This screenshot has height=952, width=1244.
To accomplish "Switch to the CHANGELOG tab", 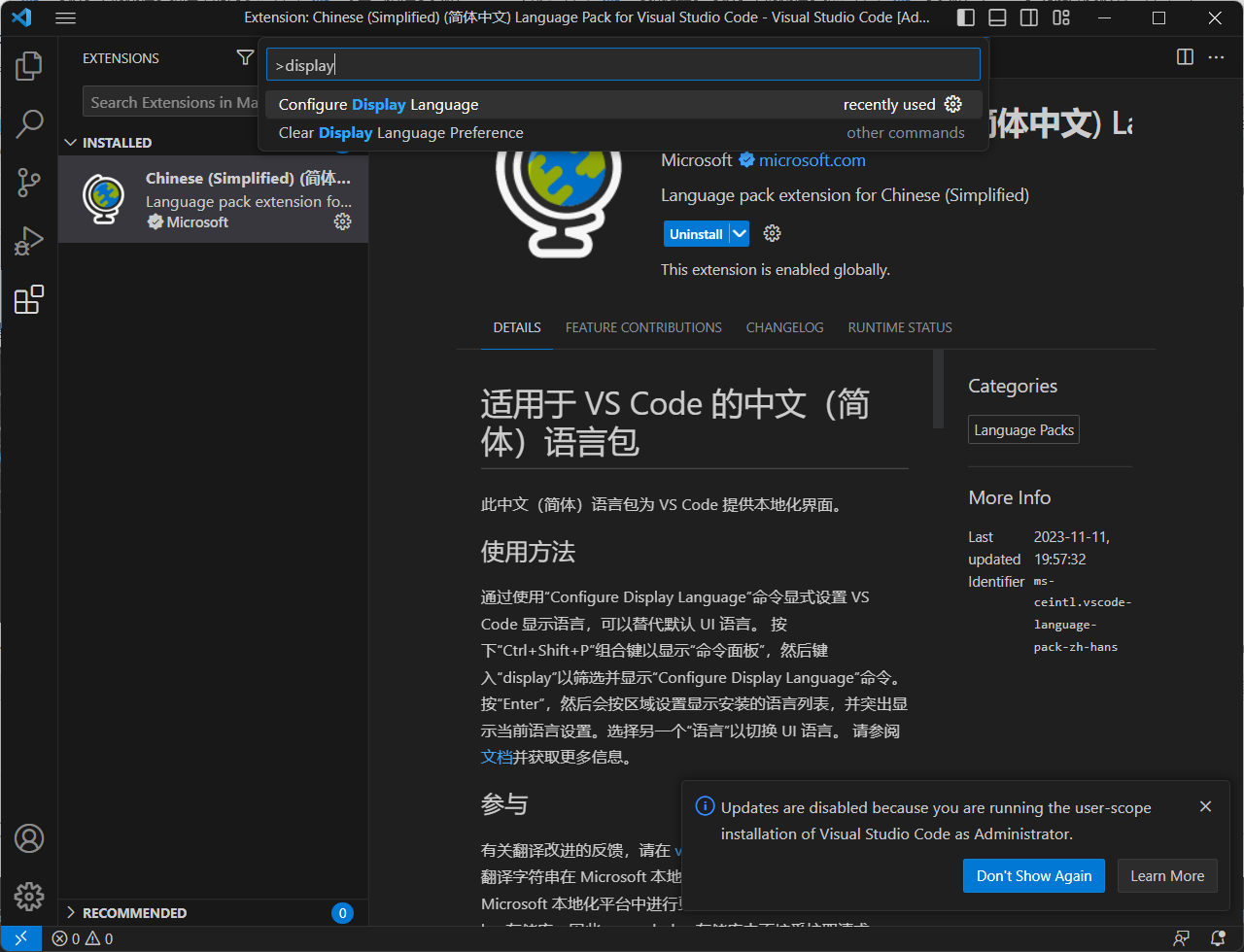I will tap(784, 327).
